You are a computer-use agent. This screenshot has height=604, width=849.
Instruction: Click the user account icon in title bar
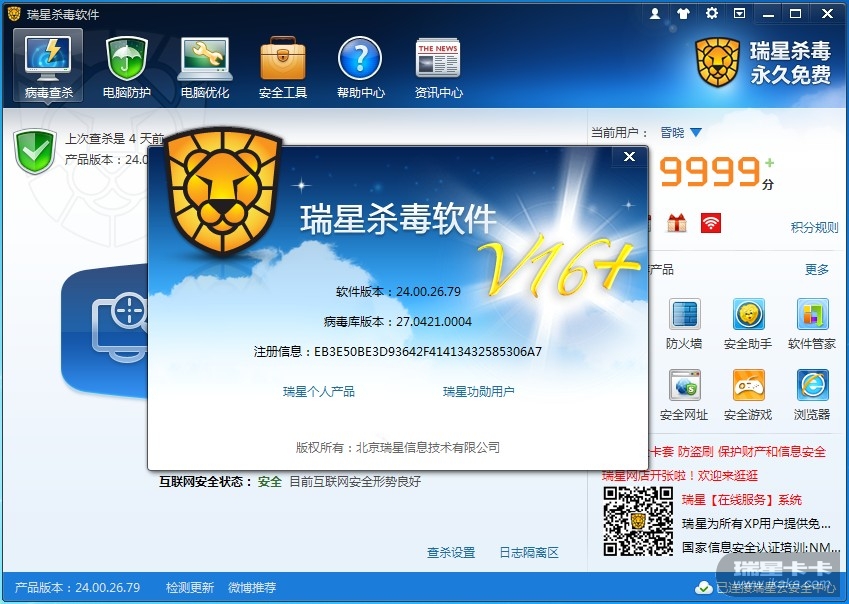(x=655, y=14)
